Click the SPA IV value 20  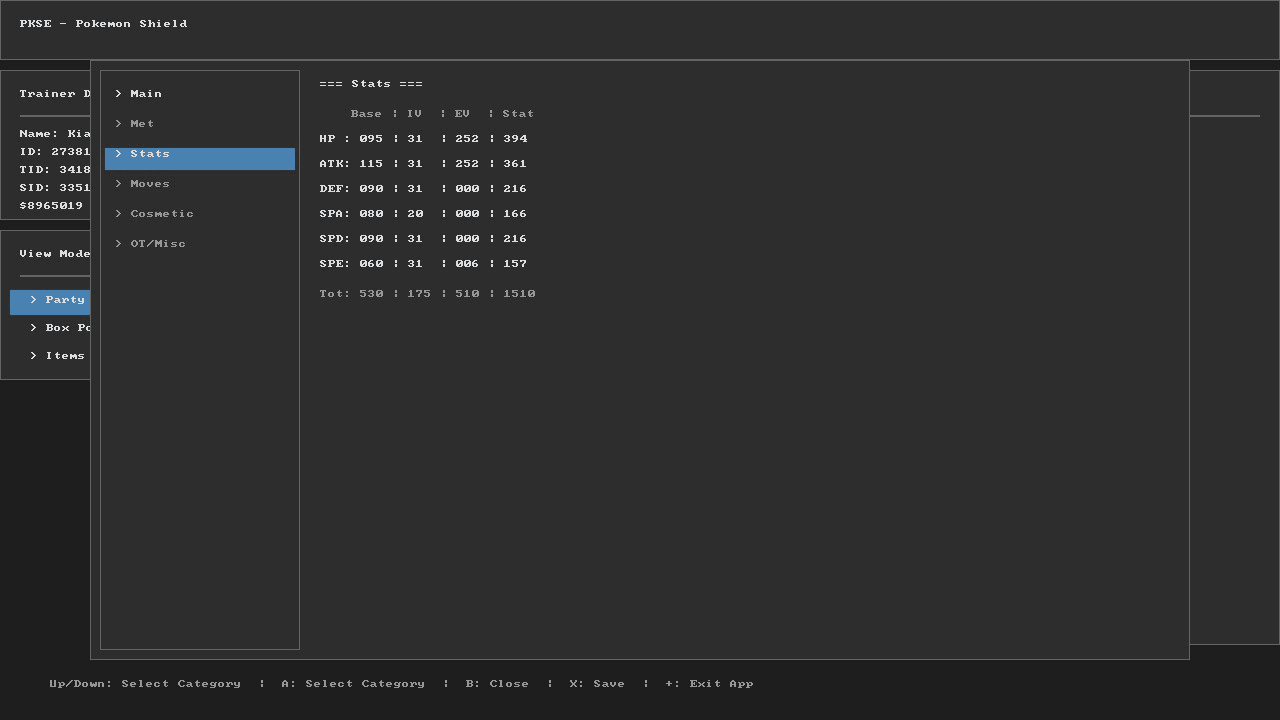pos(415,214)
